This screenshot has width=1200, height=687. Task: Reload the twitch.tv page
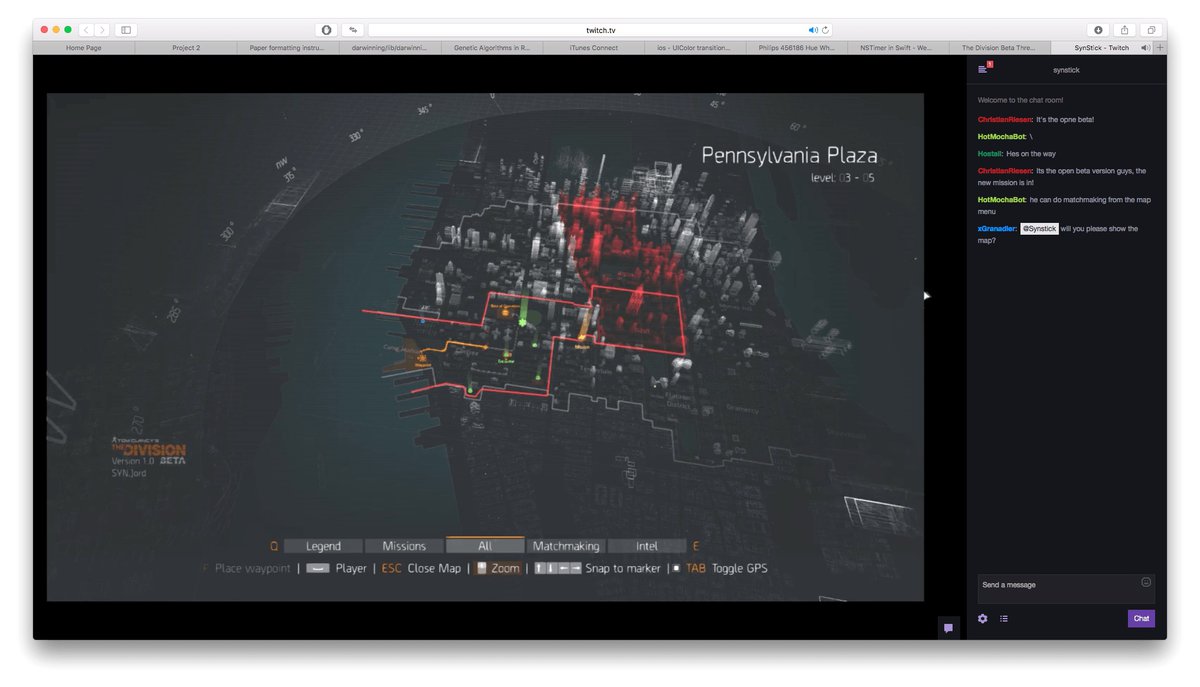pyautogui.click(x=826, y=30)
